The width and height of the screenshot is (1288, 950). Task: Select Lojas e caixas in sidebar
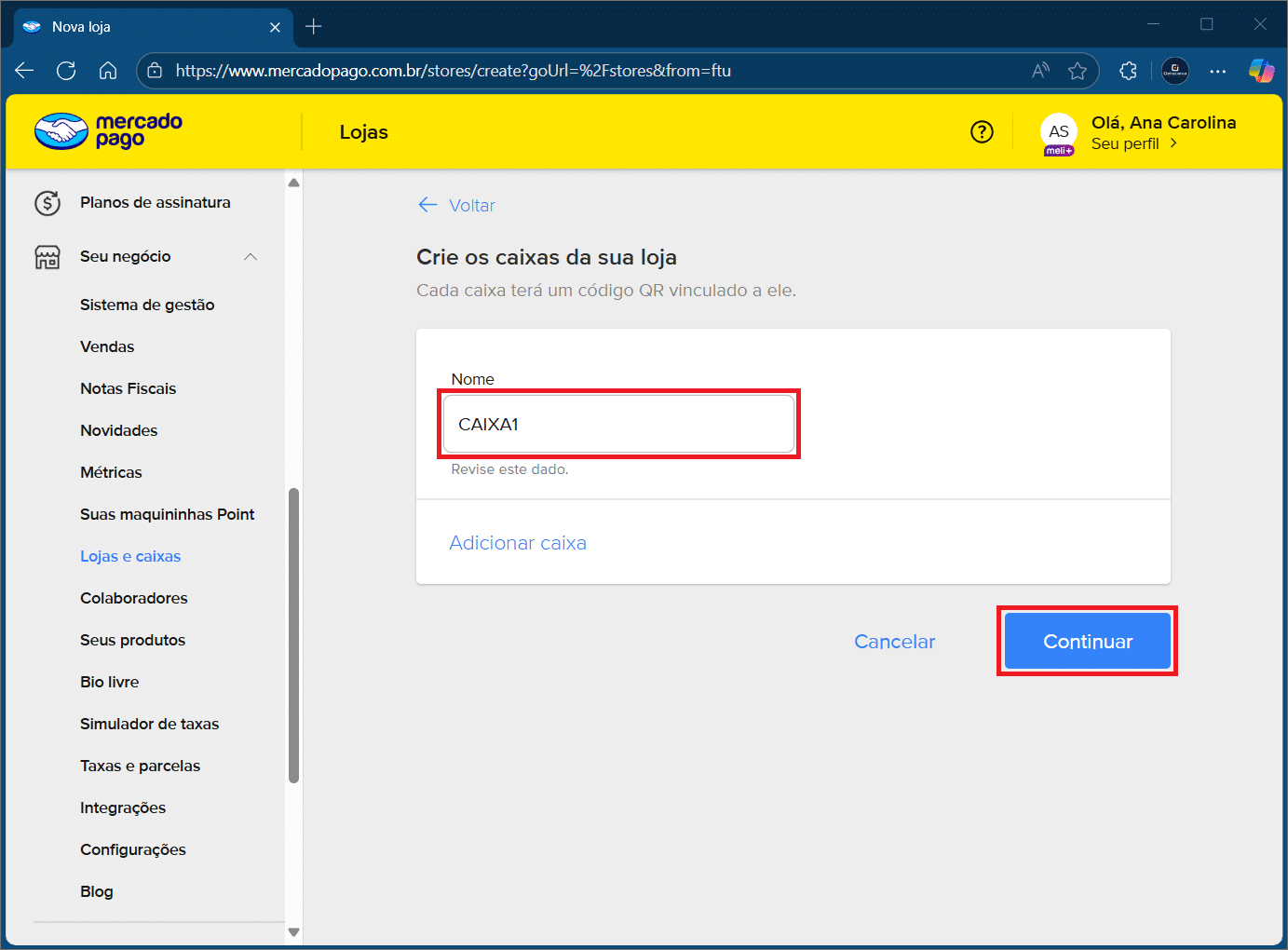click(x=130, y=556)
